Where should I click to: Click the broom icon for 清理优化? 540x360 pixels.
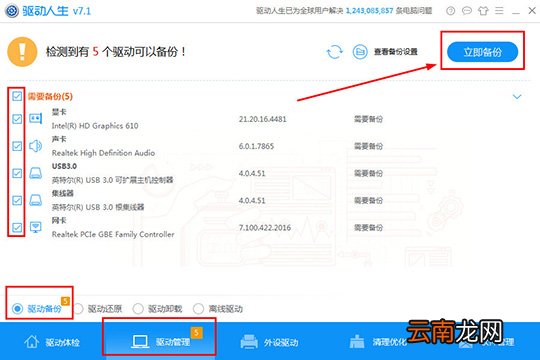[357, 342]
